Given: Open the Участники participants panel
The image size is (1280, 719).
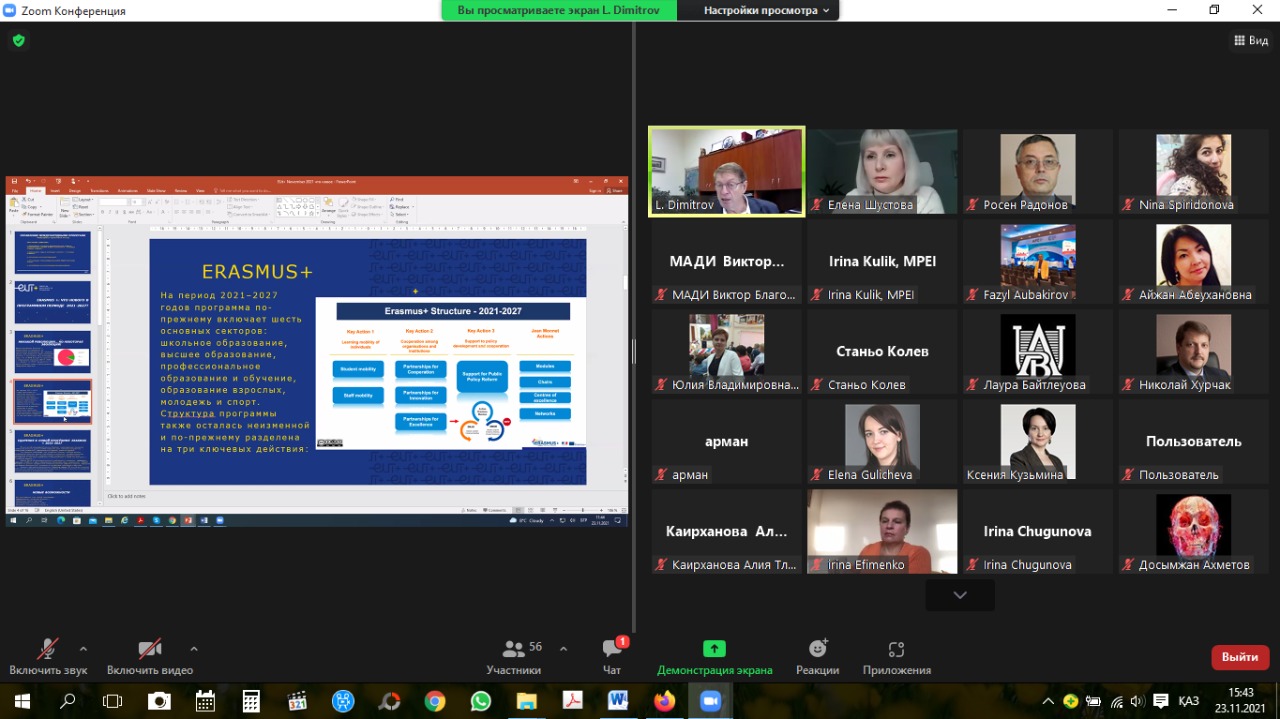Looking at the screenshot, I should click(x=515, y=657).
